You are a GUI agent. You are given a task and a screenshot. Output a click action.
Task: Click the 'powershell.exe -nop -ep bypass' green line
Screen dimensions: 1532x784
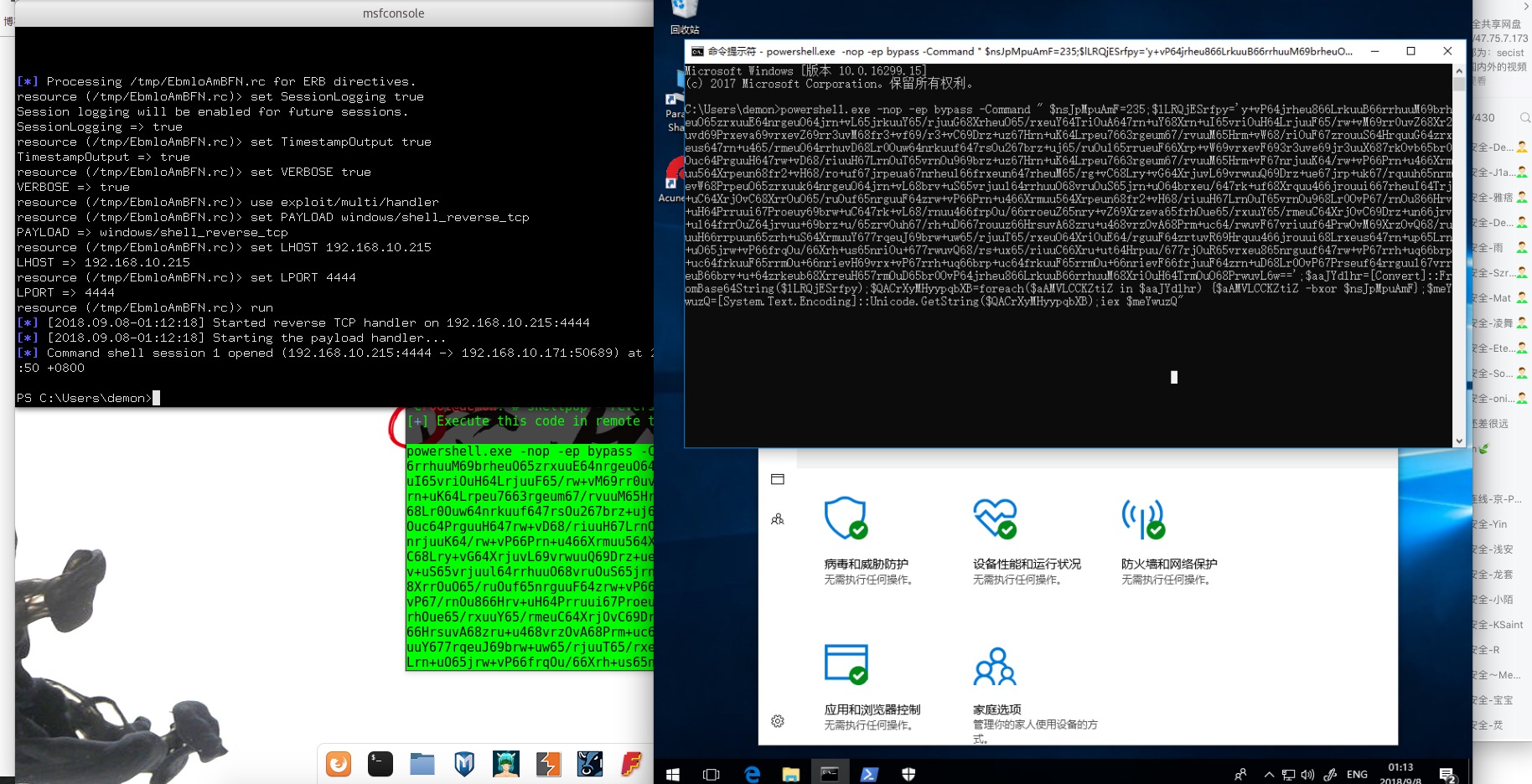pos(530,451)
